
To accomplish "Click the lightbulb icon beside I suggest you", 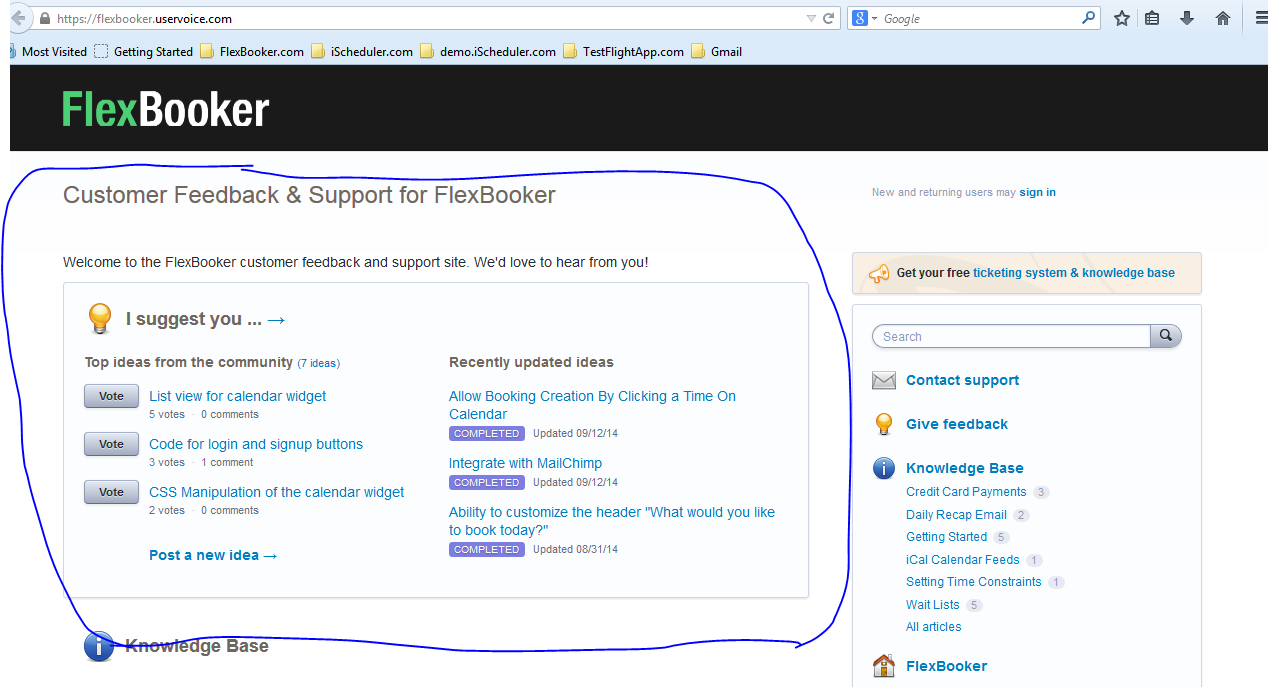I will click(x=100, y=318).
